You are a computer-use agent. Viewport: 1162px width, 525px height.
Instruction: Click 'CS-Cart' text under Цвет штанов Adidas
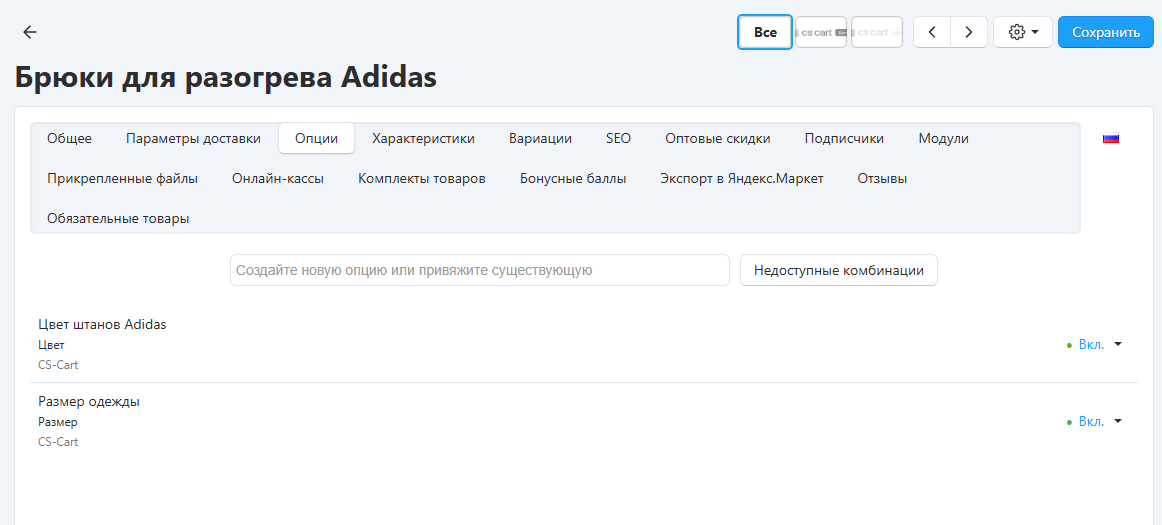click(x=58, y=365)
